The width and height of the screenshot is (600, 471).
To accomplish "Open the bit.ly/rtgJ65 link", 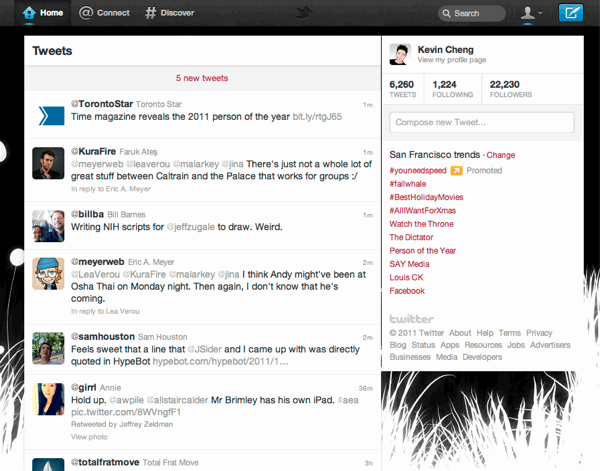I will (x=317, y=117).
